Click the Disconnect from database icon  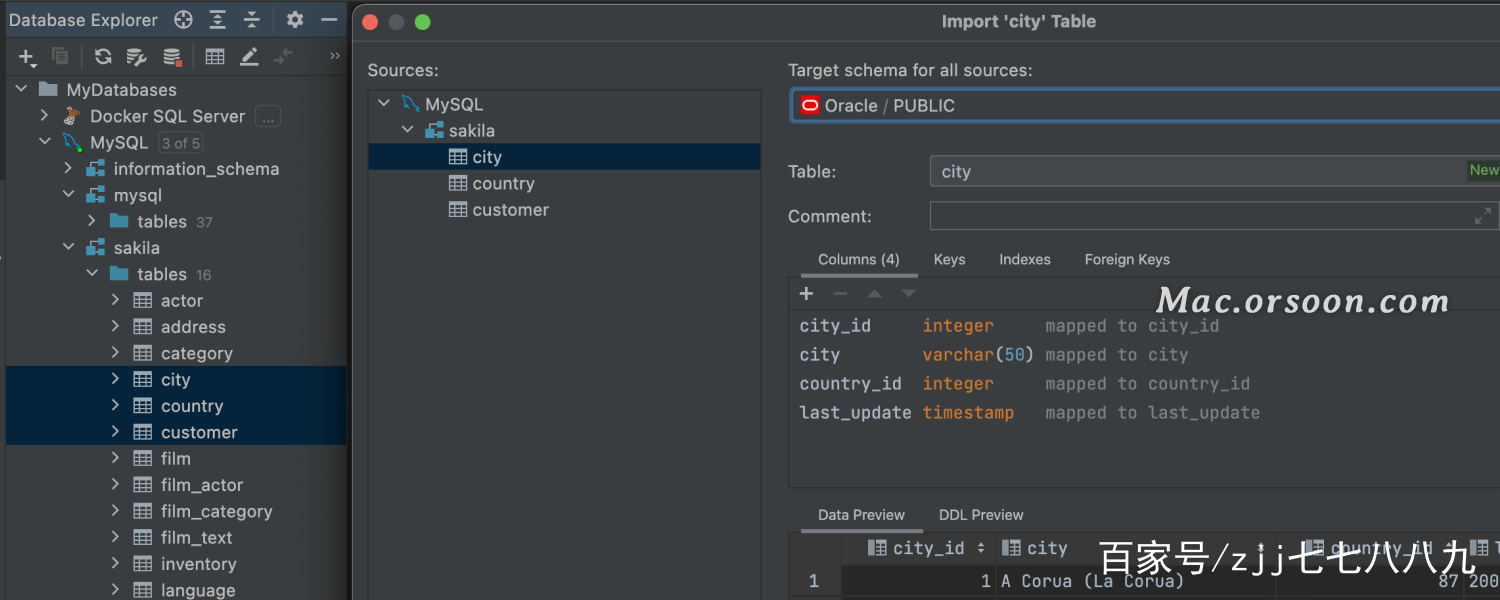[x=170, y=56]
